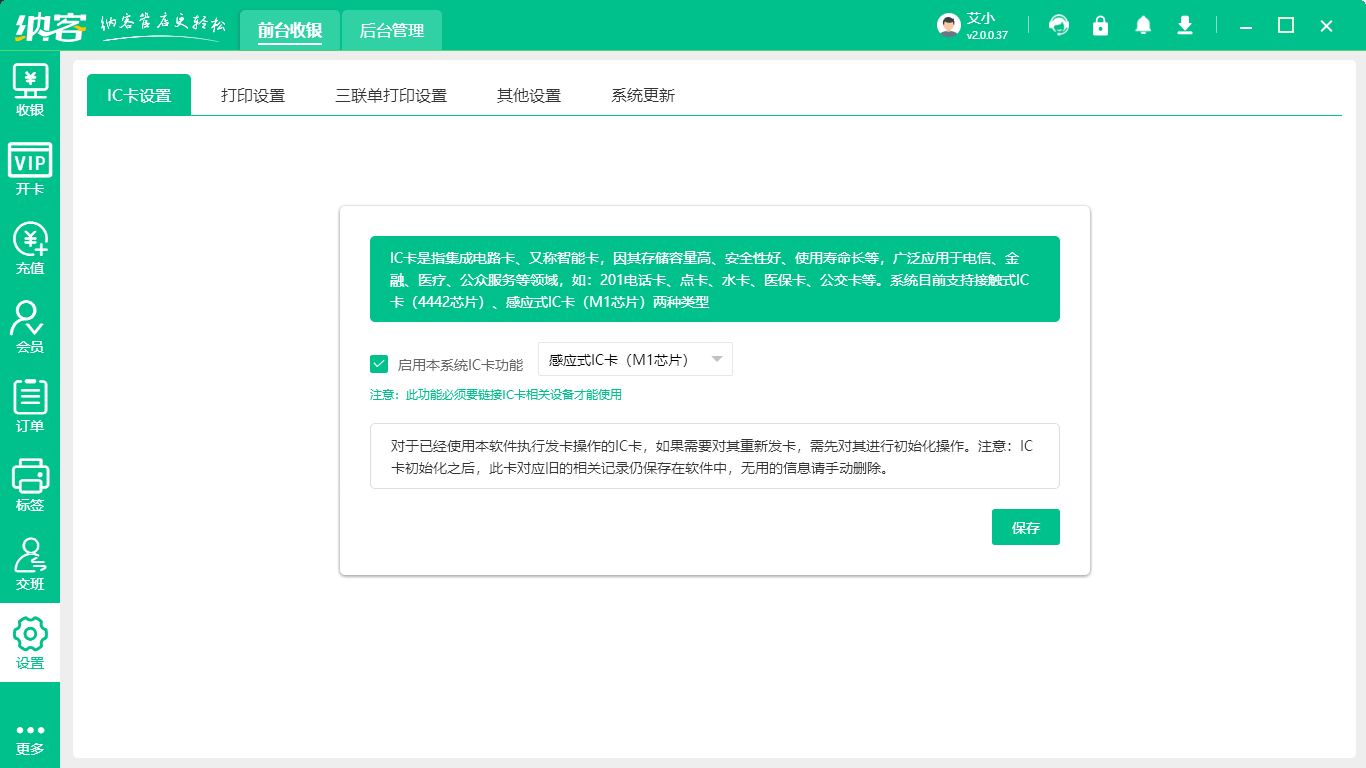
Task: Click the lock screen icon
Action: [1101, 25]
